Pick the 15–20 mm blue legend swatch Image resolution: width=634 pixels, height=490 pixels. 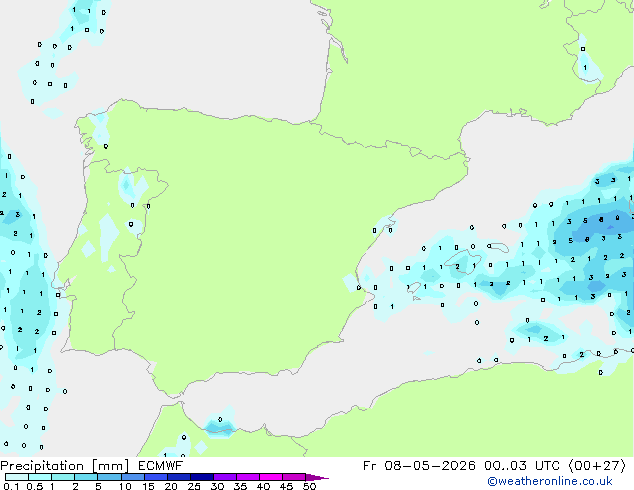coord(155,477)
